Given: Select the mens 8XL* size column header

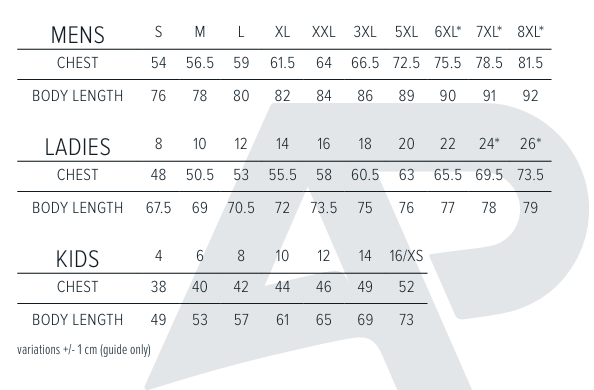Looking at the screenshot, I should tap(530, 32).
